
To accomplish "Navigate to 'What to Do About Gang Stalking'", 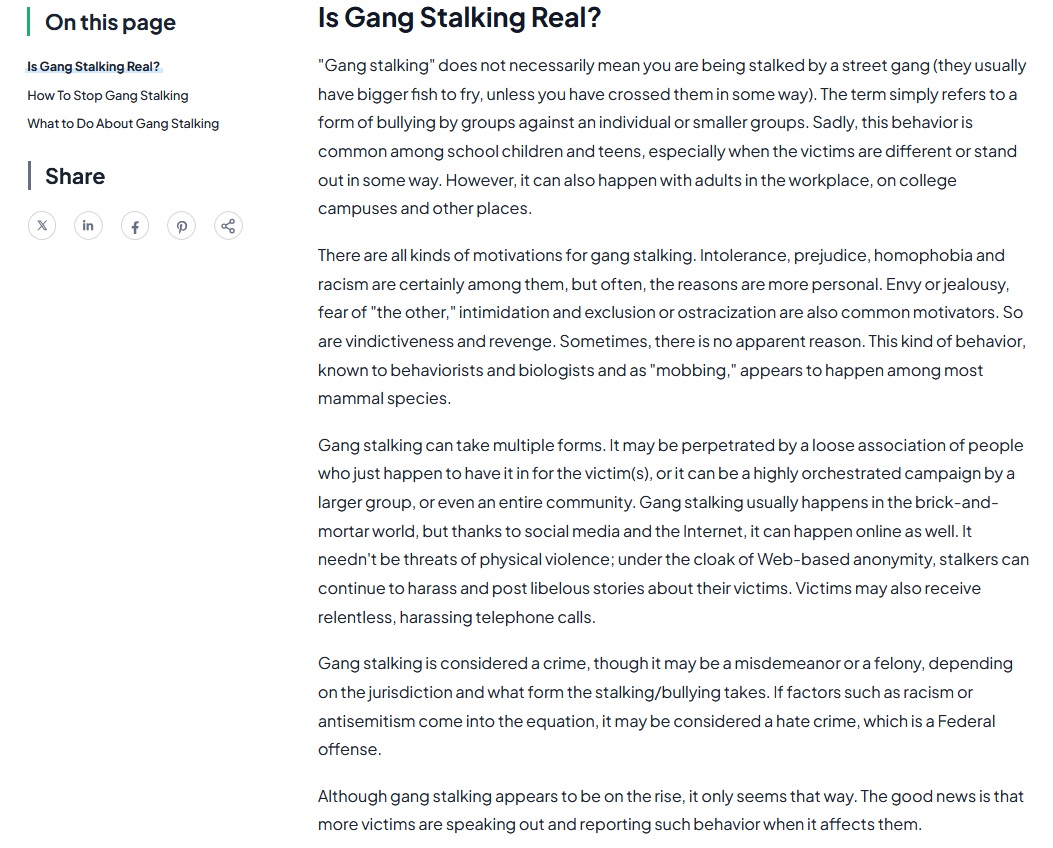I will point(123,123).
